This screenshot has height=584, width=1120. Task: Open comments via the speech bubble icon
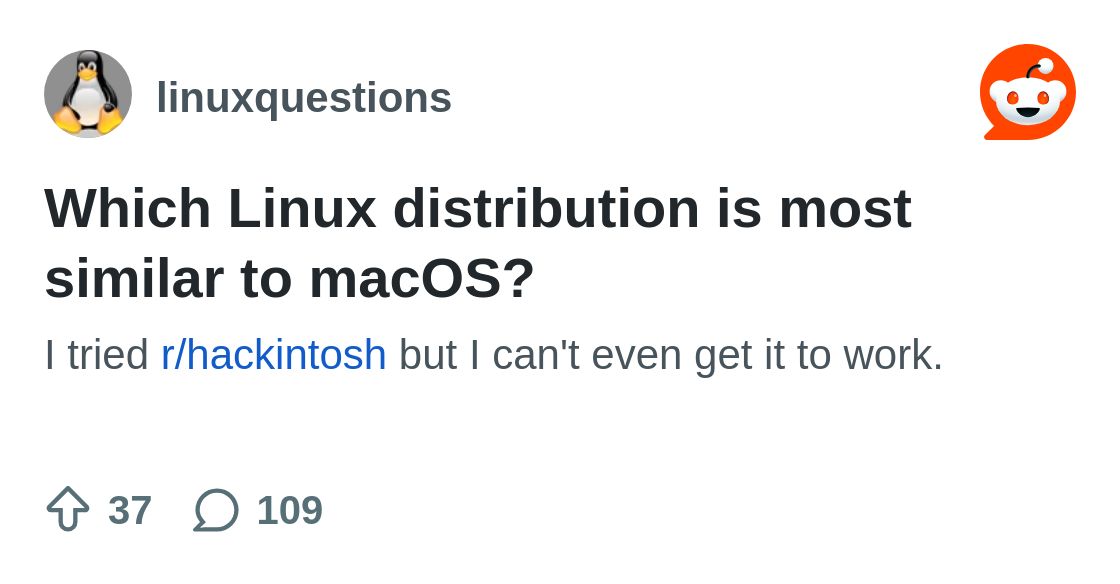(216, 510)
